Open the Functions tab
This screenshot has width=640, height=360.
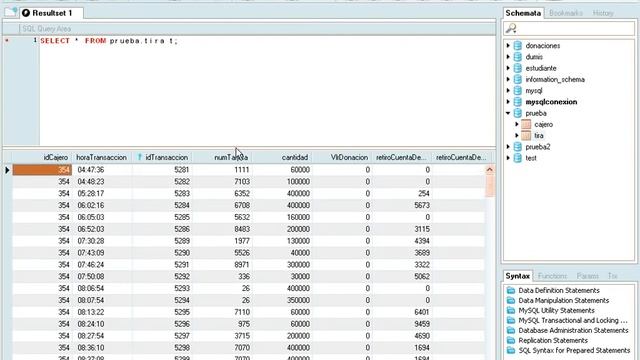(552, 276)
